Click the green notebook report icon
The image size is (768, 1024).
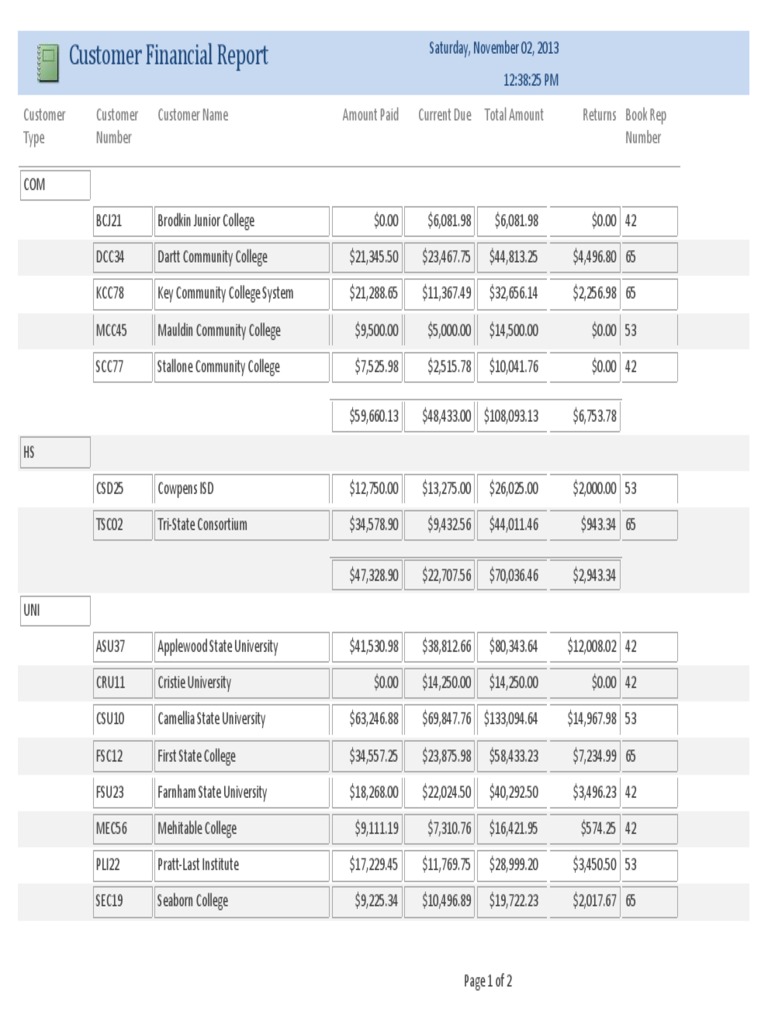46,62
